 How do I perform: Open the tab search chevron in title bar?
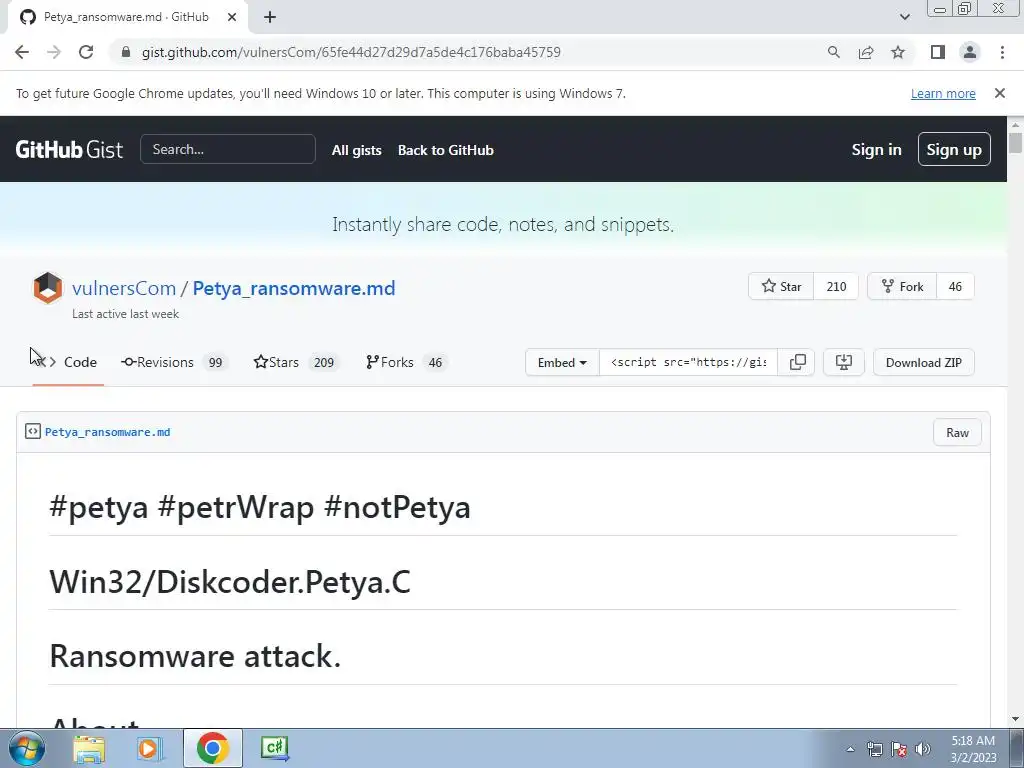pyautogui.click(x=904, y=17)
